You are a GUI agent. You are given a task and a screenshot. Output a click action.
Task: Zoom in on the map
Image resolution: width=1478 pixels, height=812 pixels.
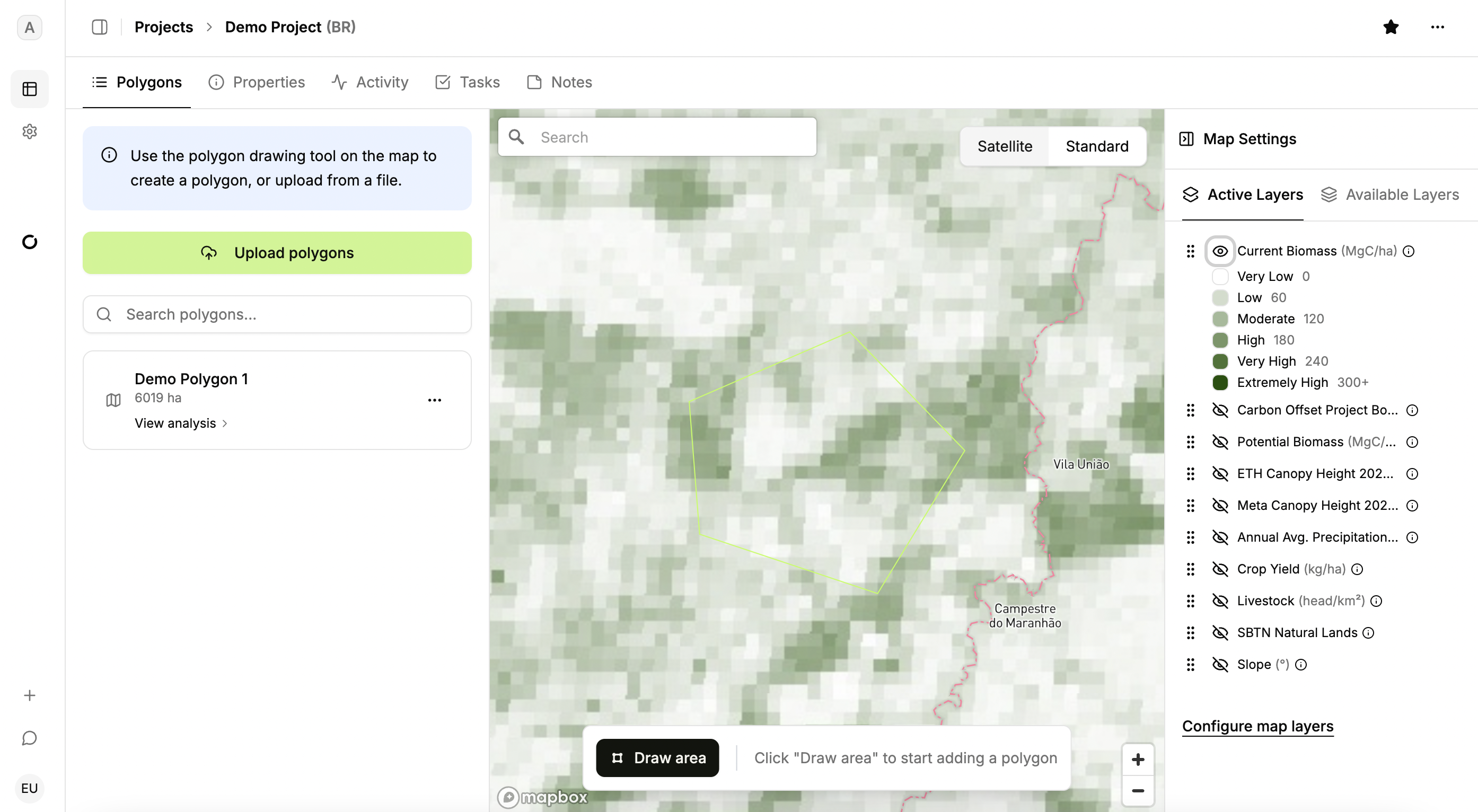point(1138,760)
